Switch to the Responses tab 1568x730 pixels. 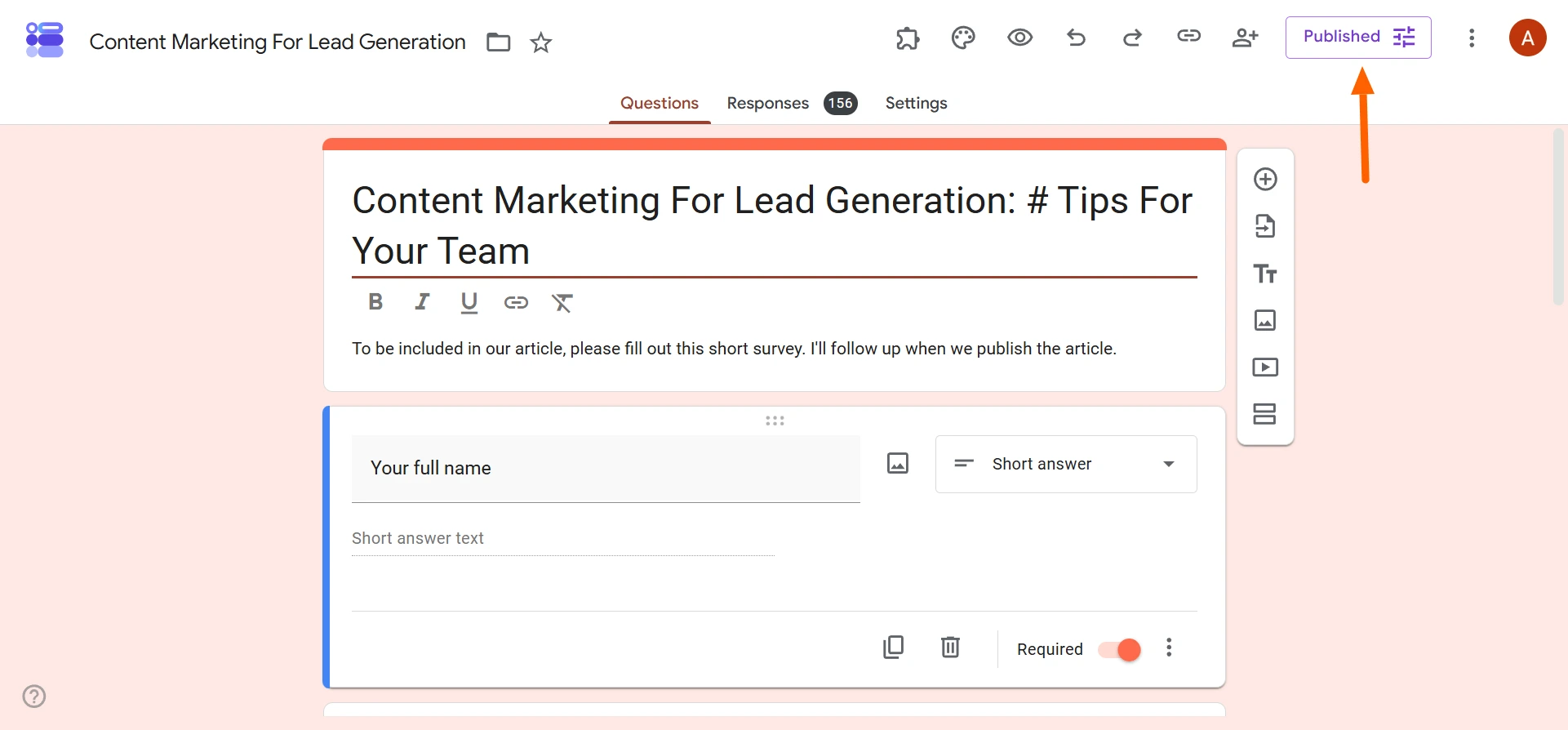(768, 104)
